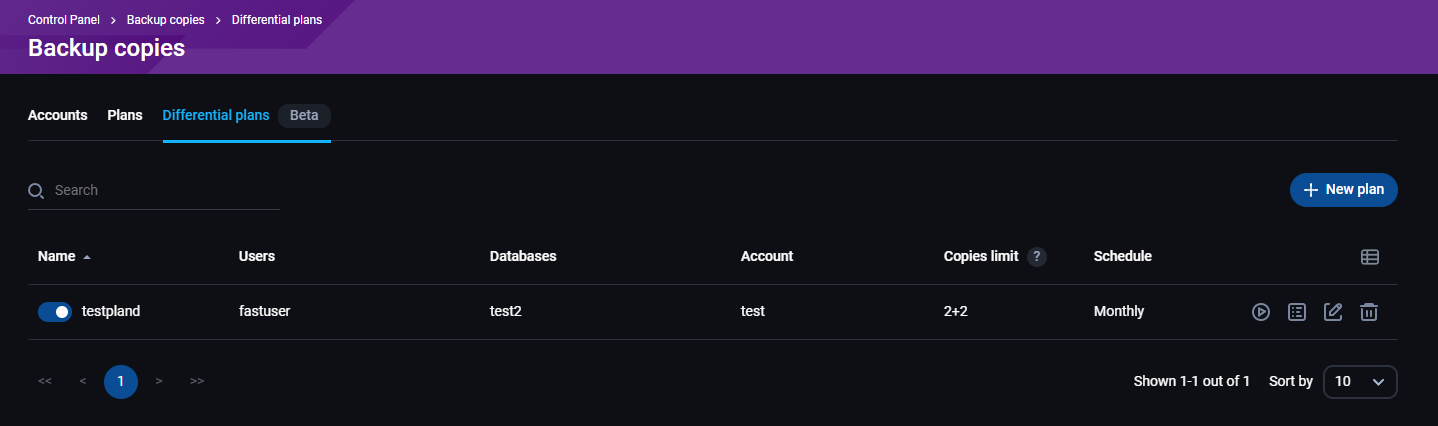1438x426 pixels.
Task: Switch to the Accounts tab
Action: click(x=58, y=115)
